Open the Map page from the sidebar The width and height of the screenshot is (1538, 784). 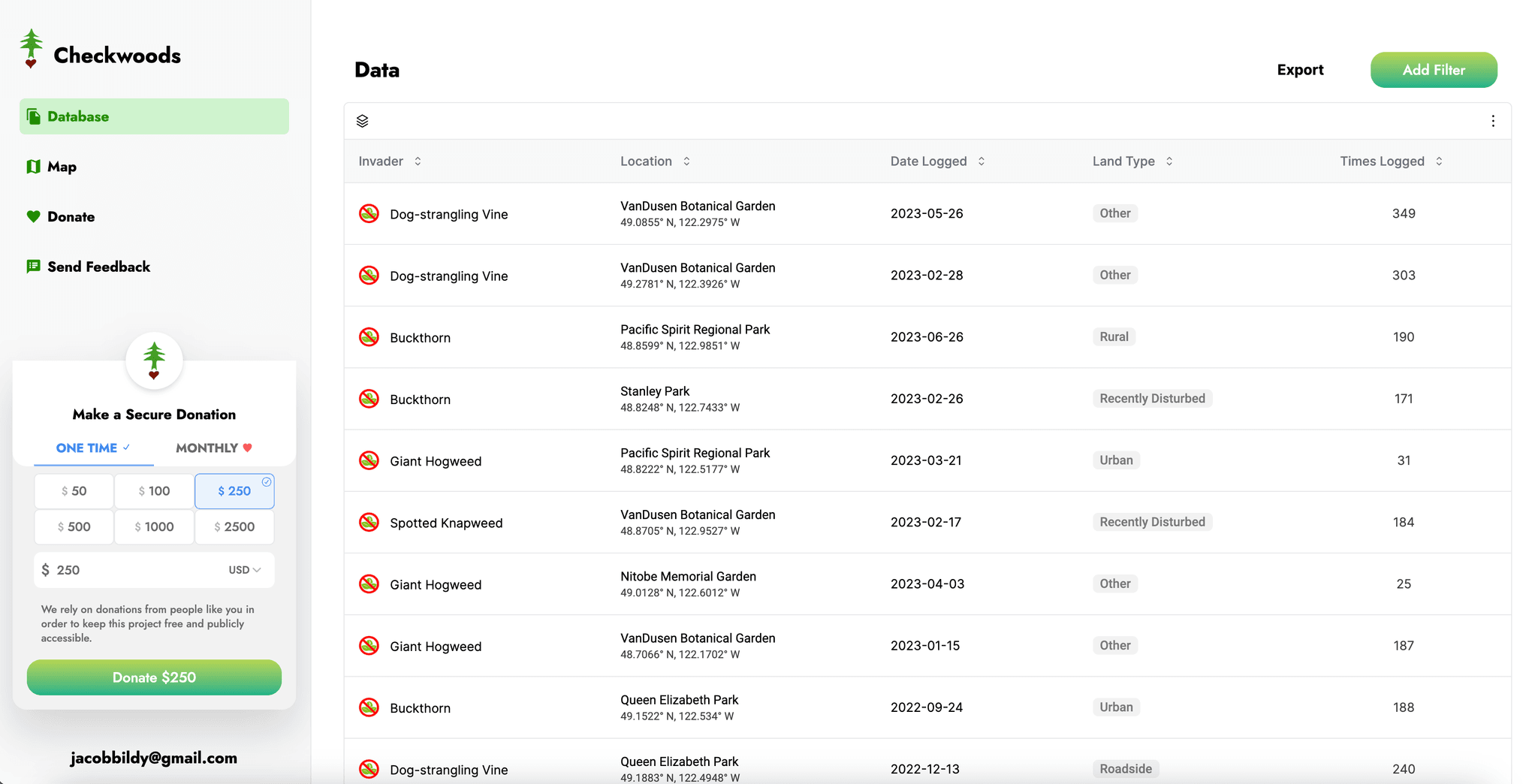[63, 166]
